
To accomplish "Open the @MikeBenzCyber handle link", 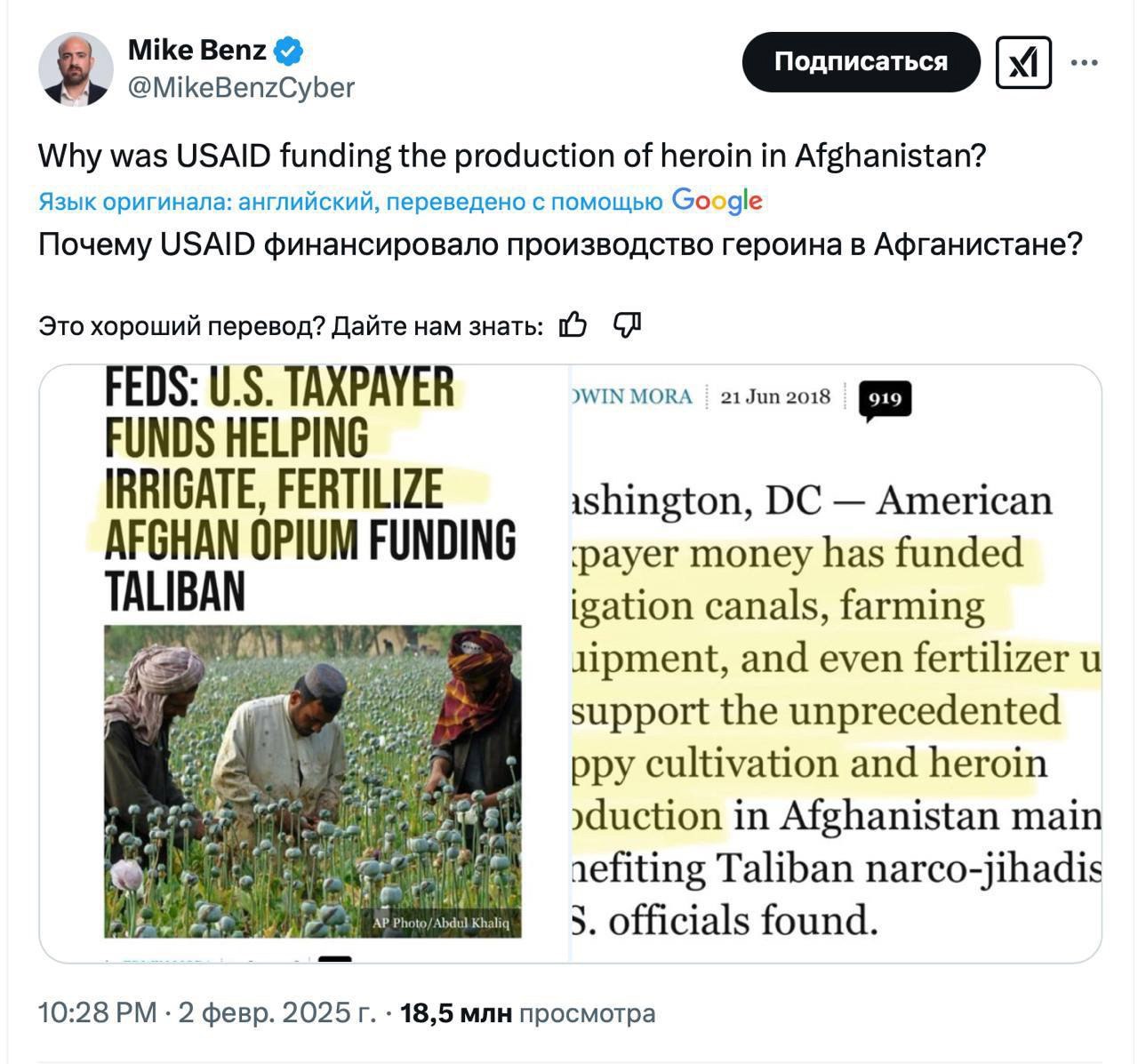I will [241, 87].
